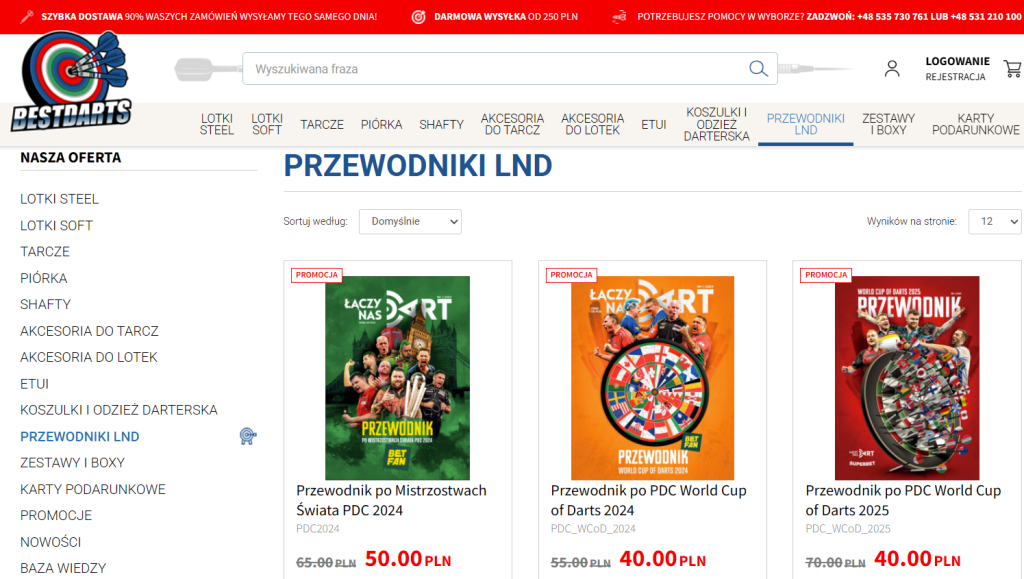The image size is (1024, 579).
Task: Click the free shipping target icon
Action: click(x=419, y=17)
